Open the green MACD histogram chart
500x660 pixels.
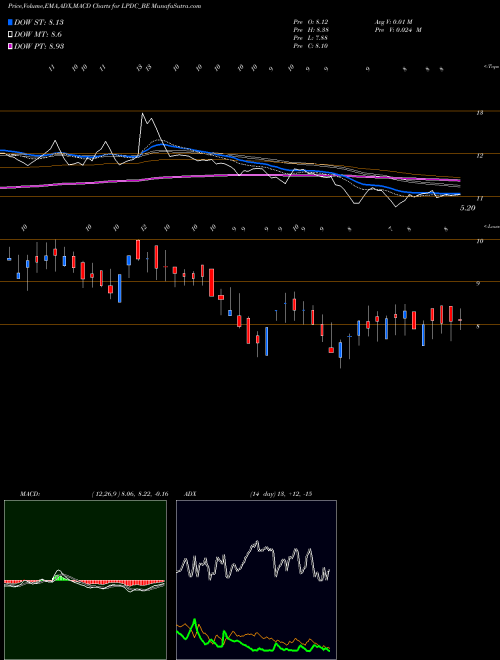tap(85, 580)
